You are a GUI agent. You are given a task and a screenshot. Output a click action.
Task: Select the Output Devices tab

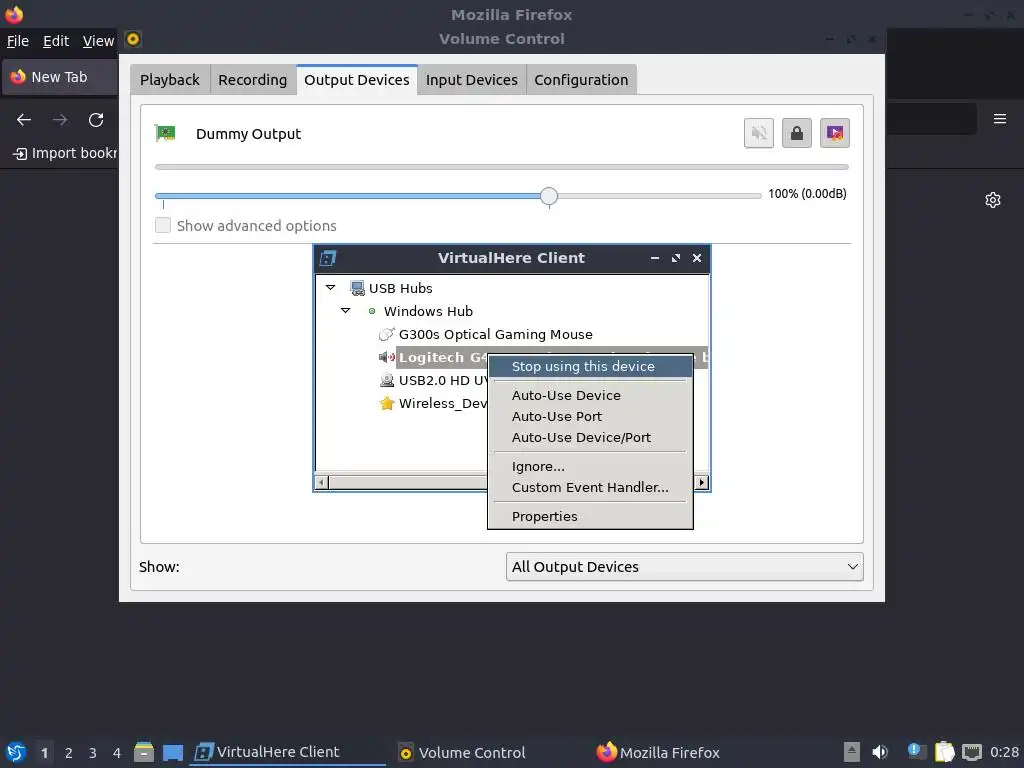(x=357, y=80)
